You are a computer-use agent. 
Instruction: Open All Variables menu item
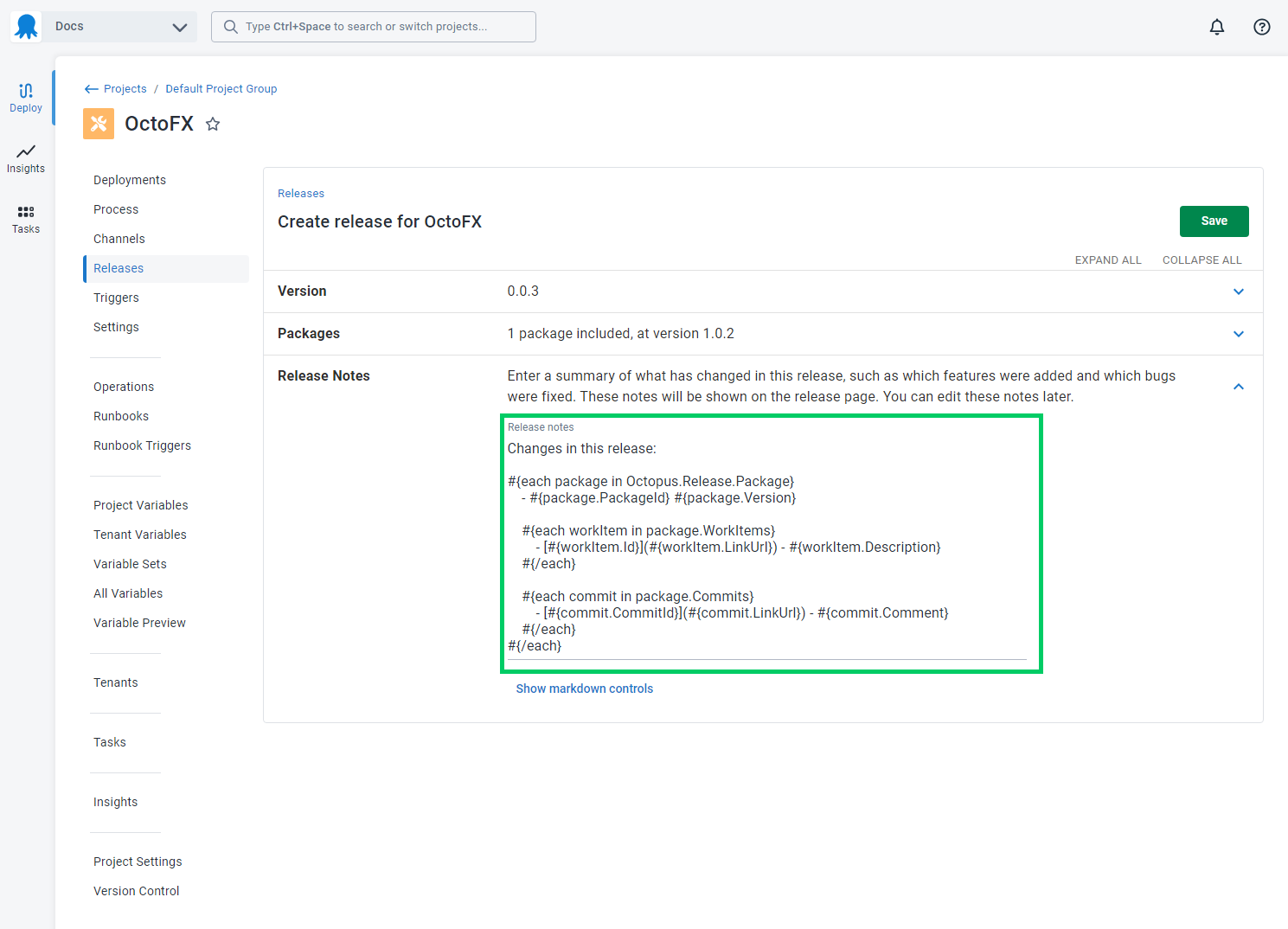[128, 593]
